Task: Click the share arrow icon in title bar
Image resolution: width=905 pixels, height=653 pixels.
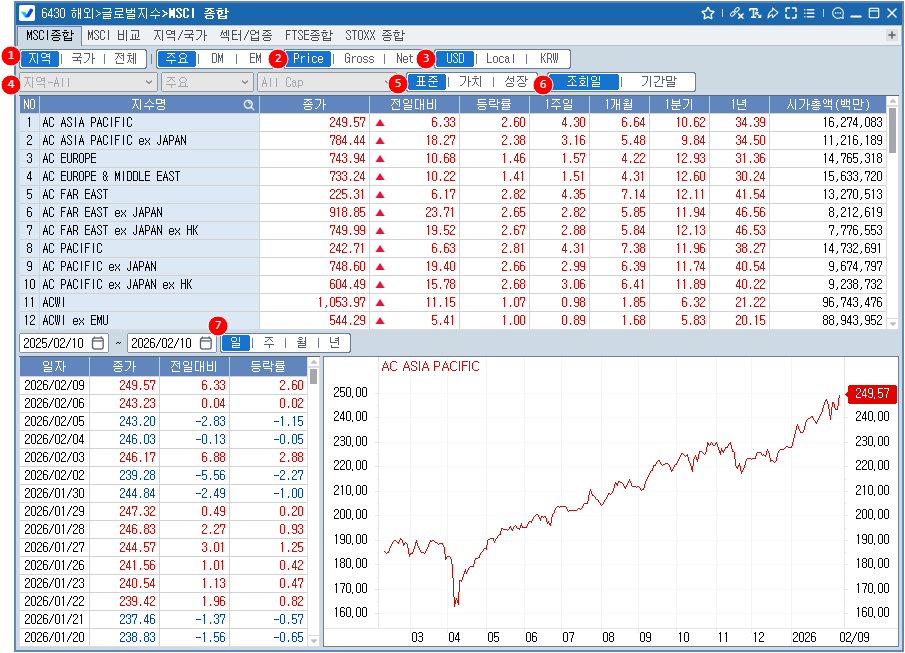Action: pyautogui.click(x=773, y=13)
